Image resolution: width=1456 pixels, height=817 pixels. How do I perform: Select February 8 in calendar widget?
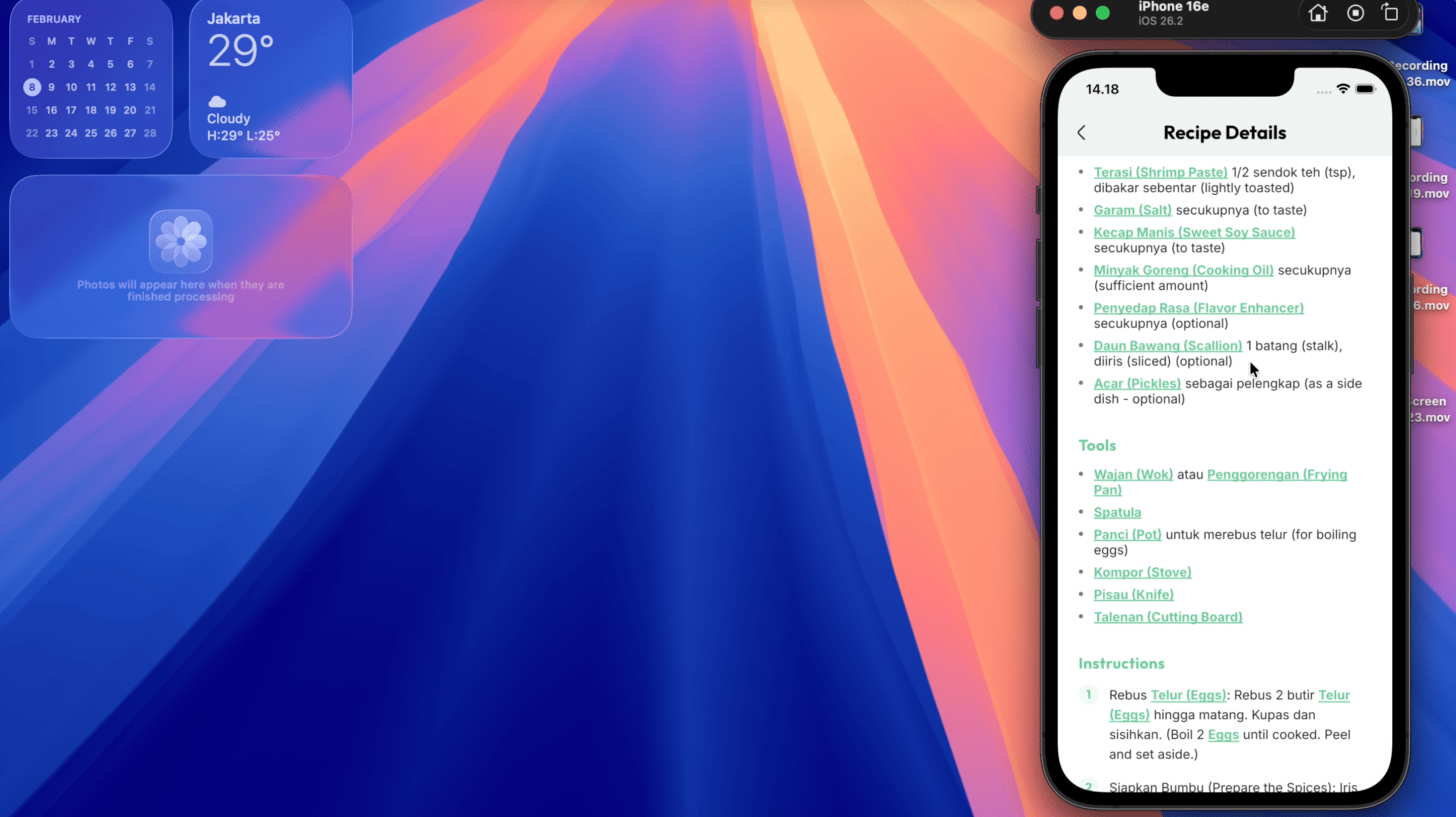(32, 87)
